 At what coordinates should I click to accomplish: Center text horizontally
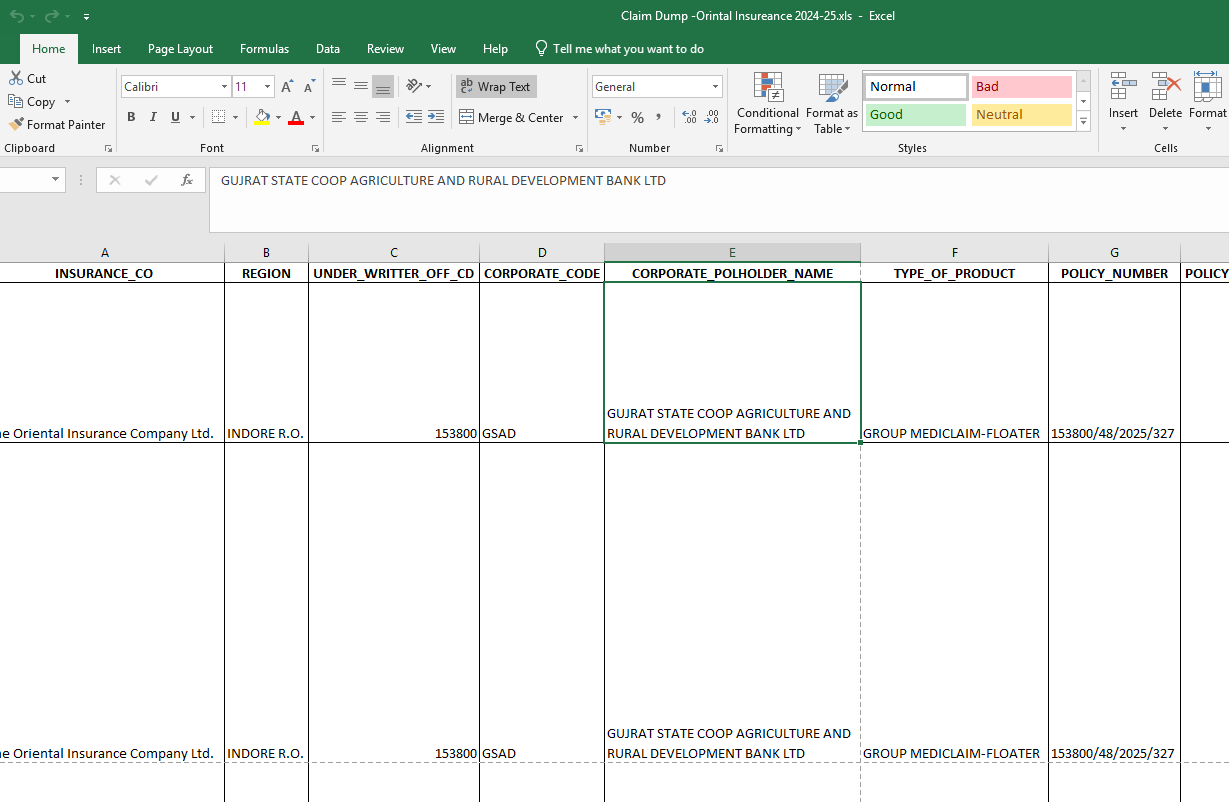pyautogui.click(x=361, y=117)
